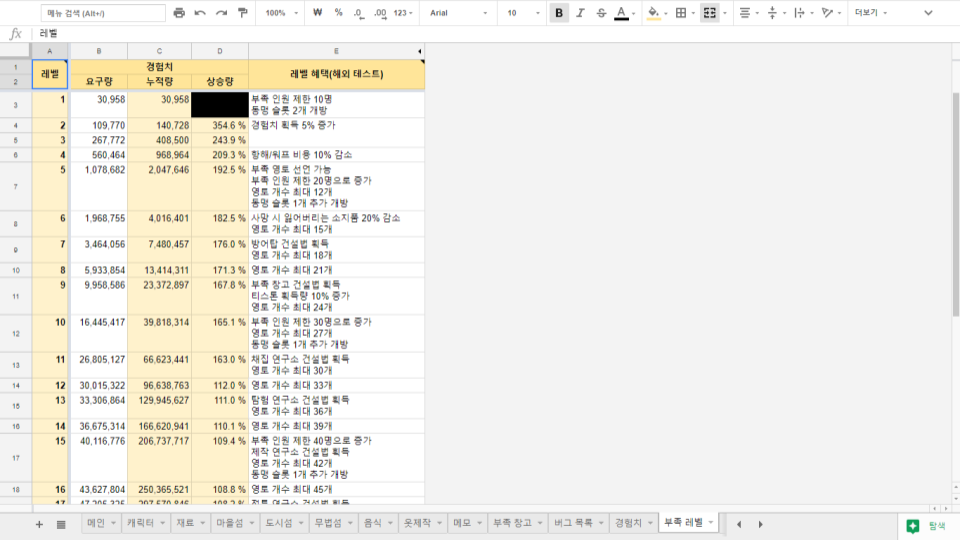Toggle bold formatting
960x540 pixels.
pyautogui.click(x=558, y=13)
